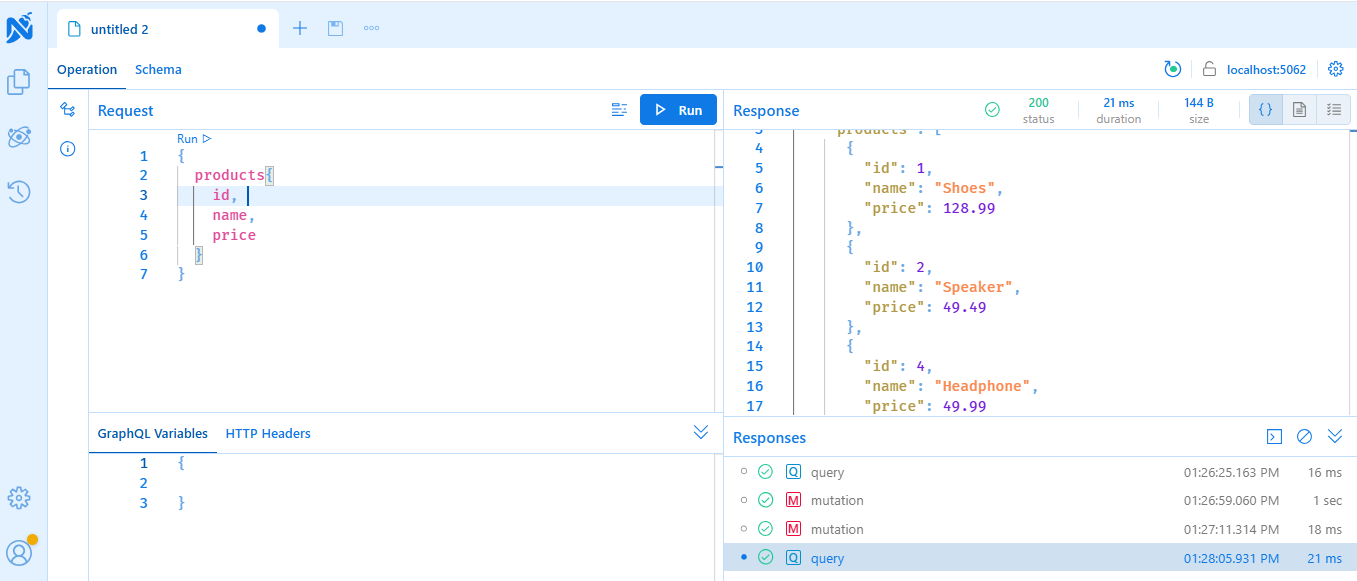Open the GraphQL Variables tab
1357x581 pixels.
153,433
